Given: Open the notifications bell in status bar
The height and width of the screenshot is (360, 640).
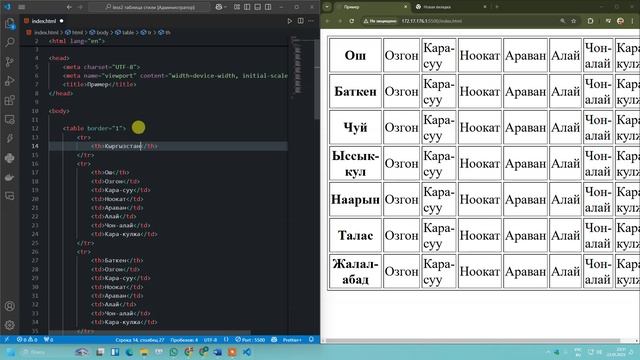Looking at the screenshot, I should (x=311, y=340).
